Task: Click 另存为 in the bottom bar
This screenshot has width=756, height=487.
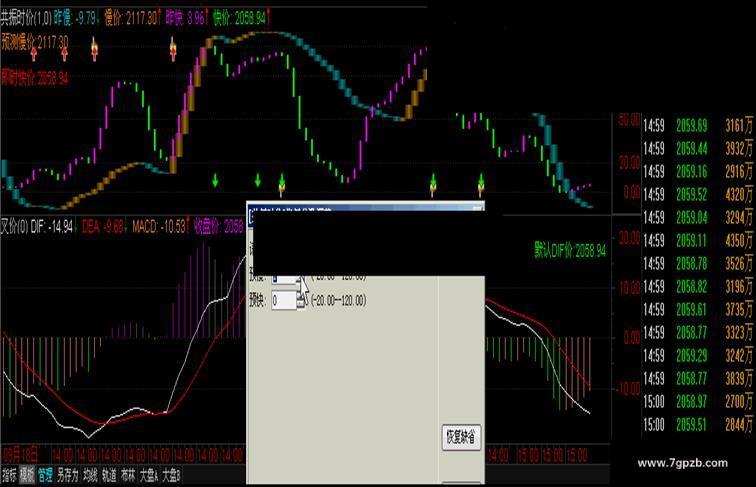Action: point(68,475)
